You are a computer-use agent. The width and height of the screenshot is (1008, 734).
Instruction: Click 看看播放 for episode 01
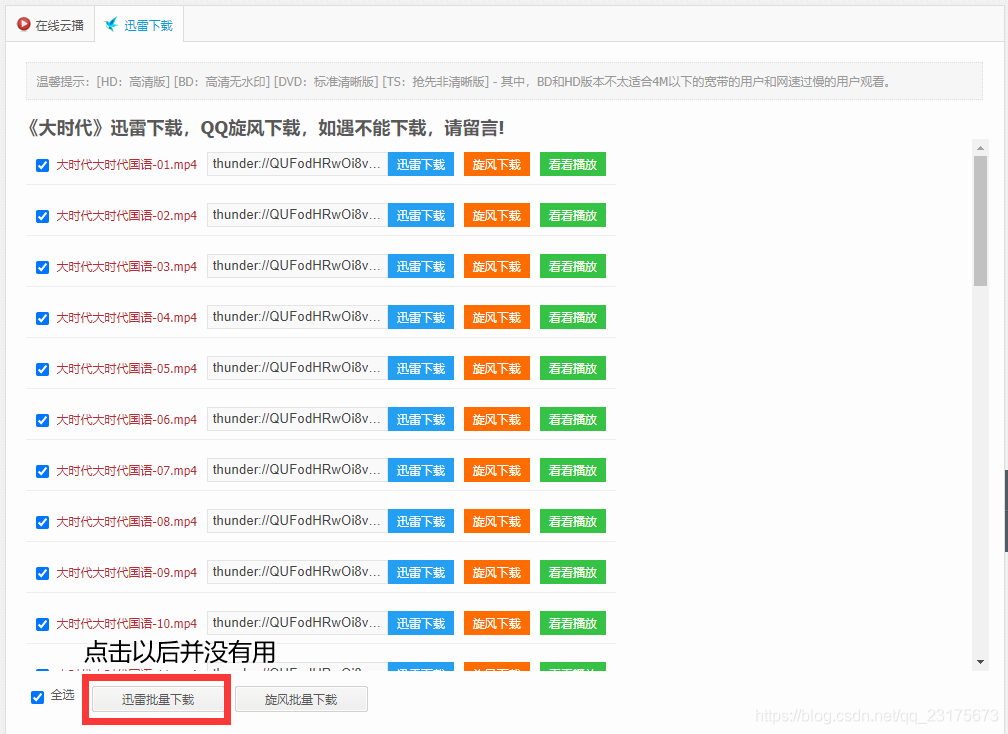point(573,164)
